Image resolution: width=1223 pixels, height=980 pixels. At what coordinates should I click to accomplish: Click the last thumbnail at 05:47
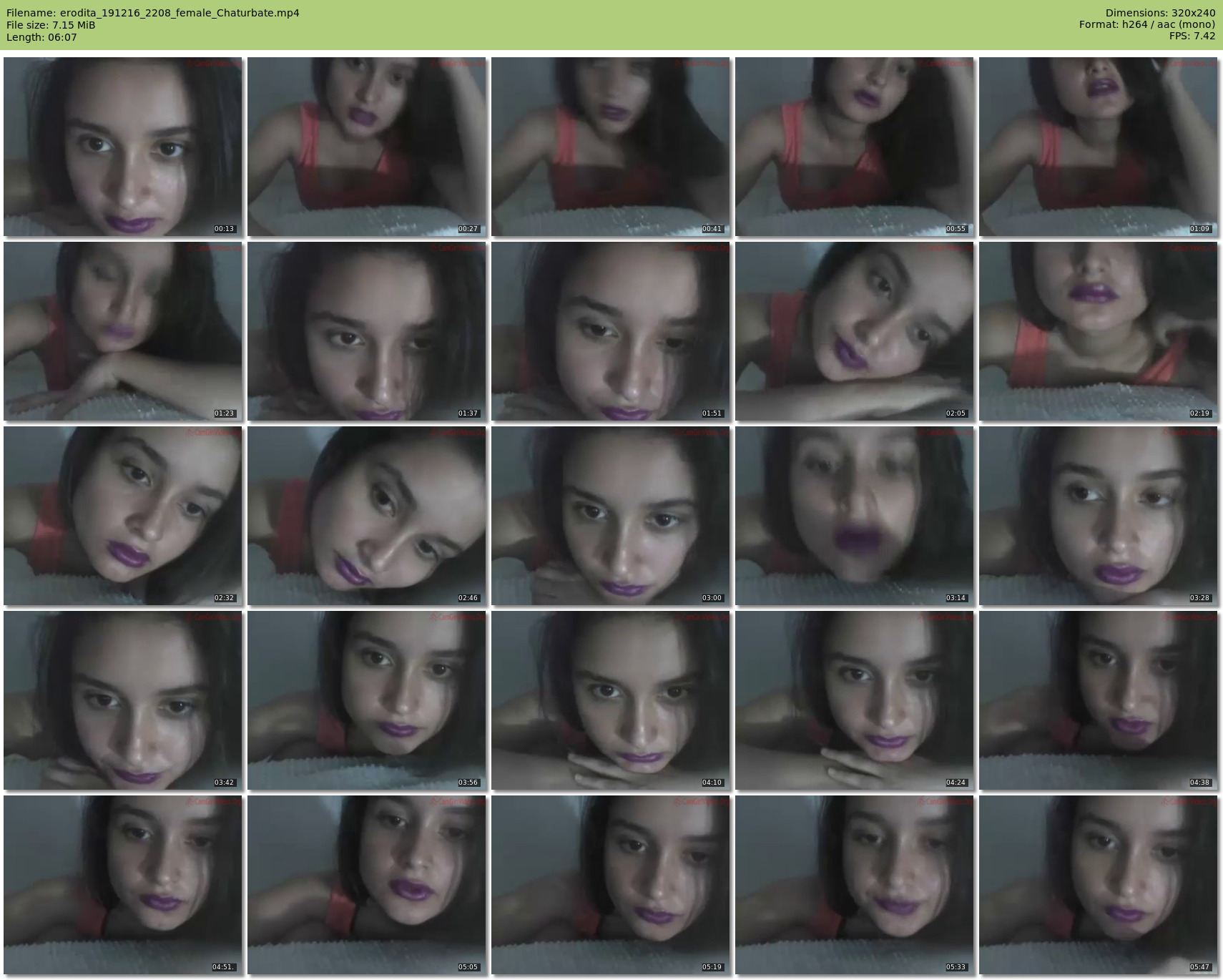point(1098,885)
